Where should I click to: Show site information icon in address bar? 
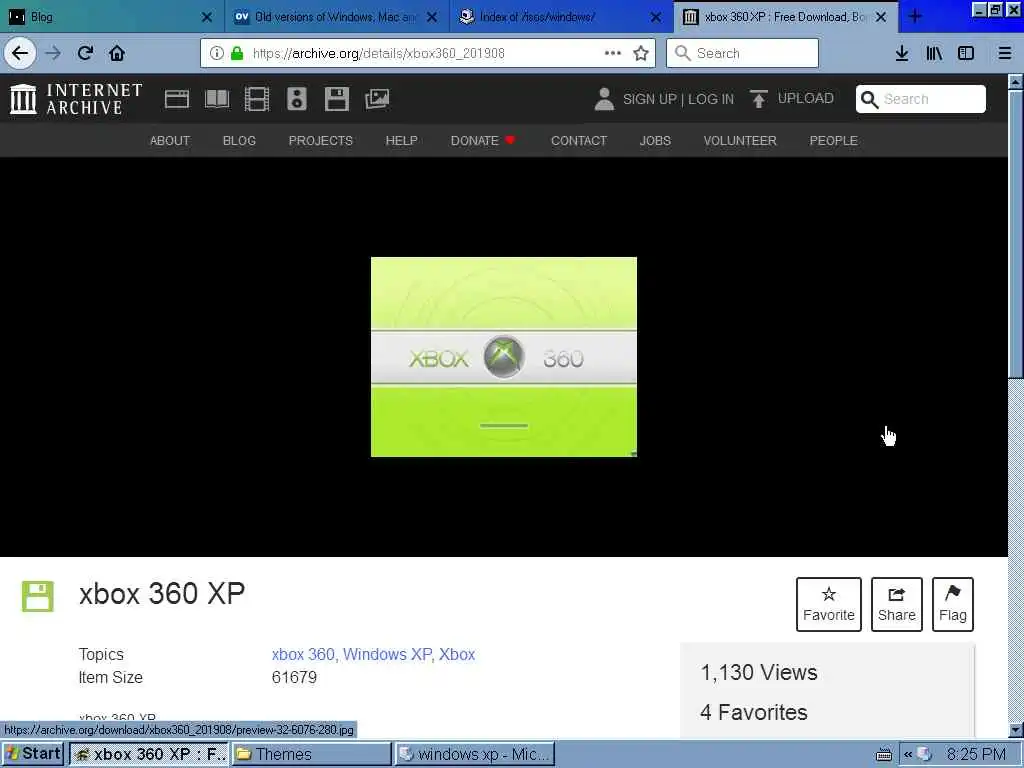(217, 53)
